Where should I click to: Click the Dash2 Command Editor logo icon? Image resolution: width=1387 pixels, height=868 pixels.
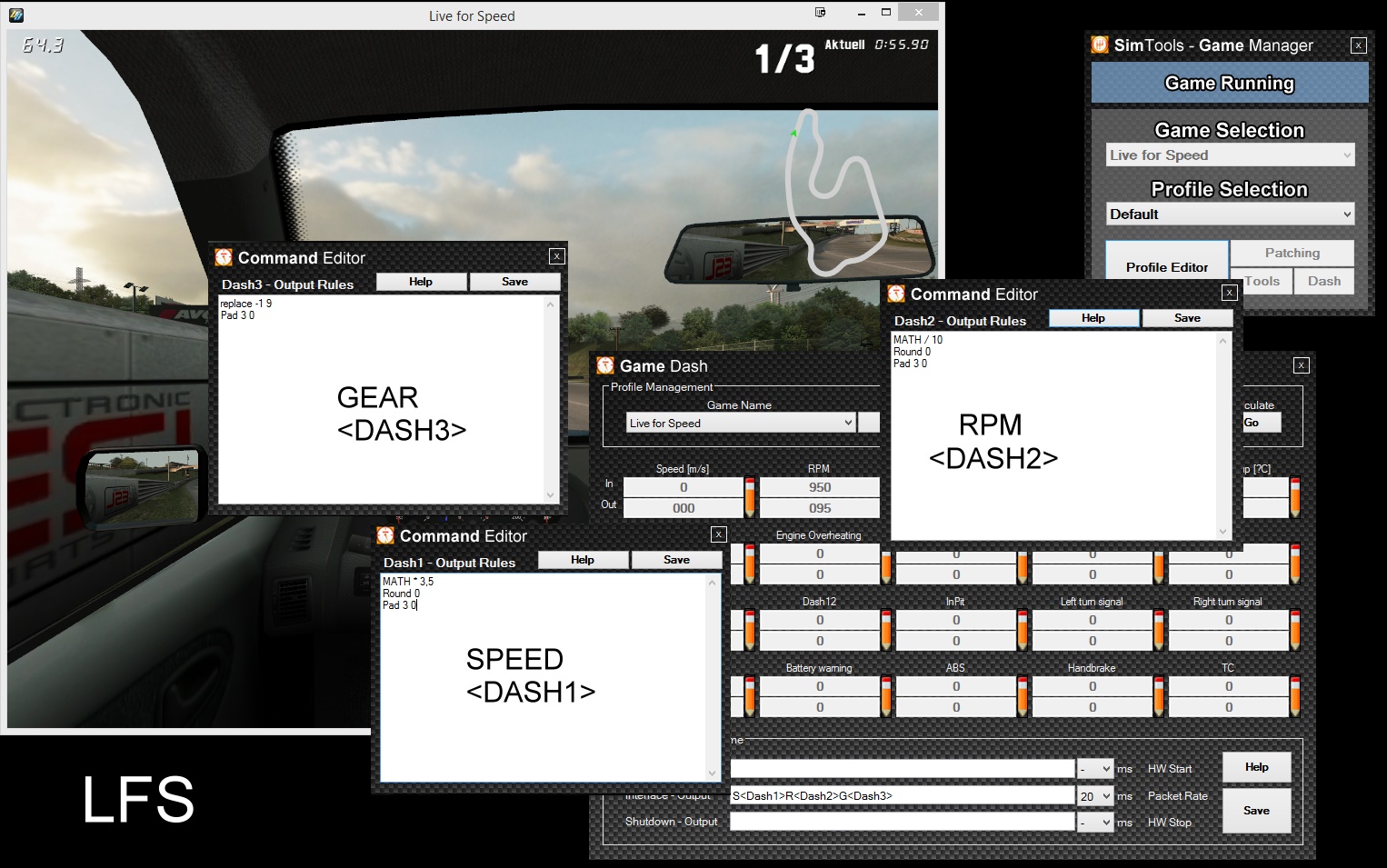coord(896,294)
